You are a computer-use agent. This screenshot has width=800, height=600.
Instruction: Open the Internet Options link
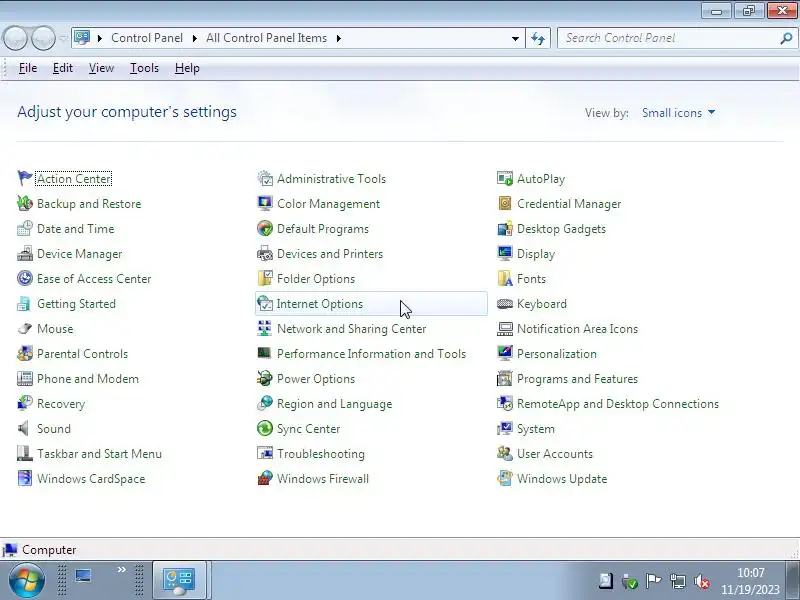click(319, 304)
